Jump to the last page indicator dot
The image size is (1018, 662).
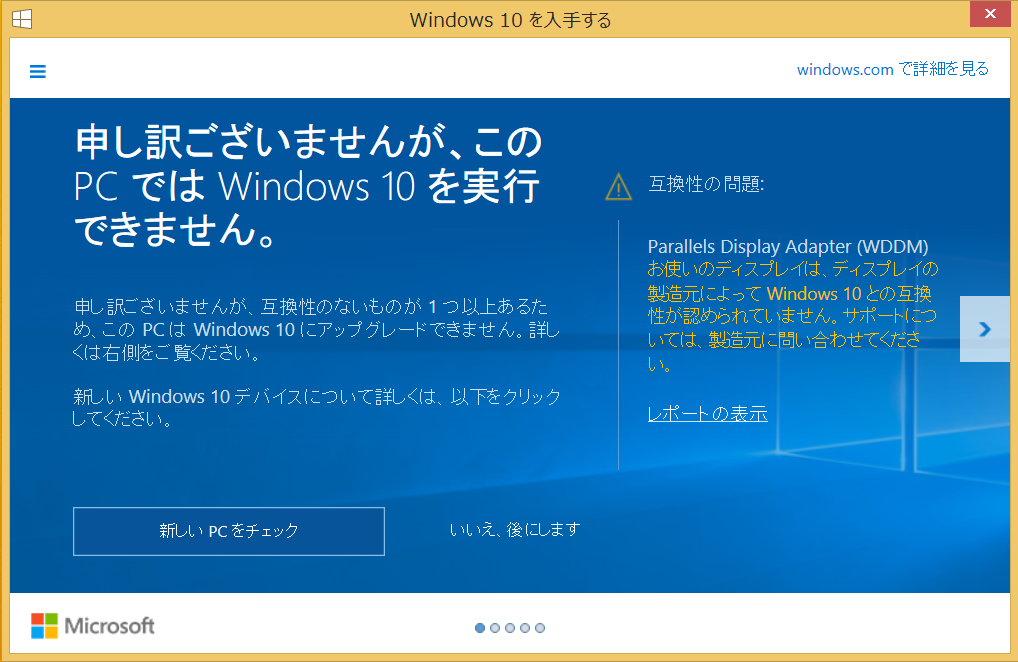click(540, 628)
